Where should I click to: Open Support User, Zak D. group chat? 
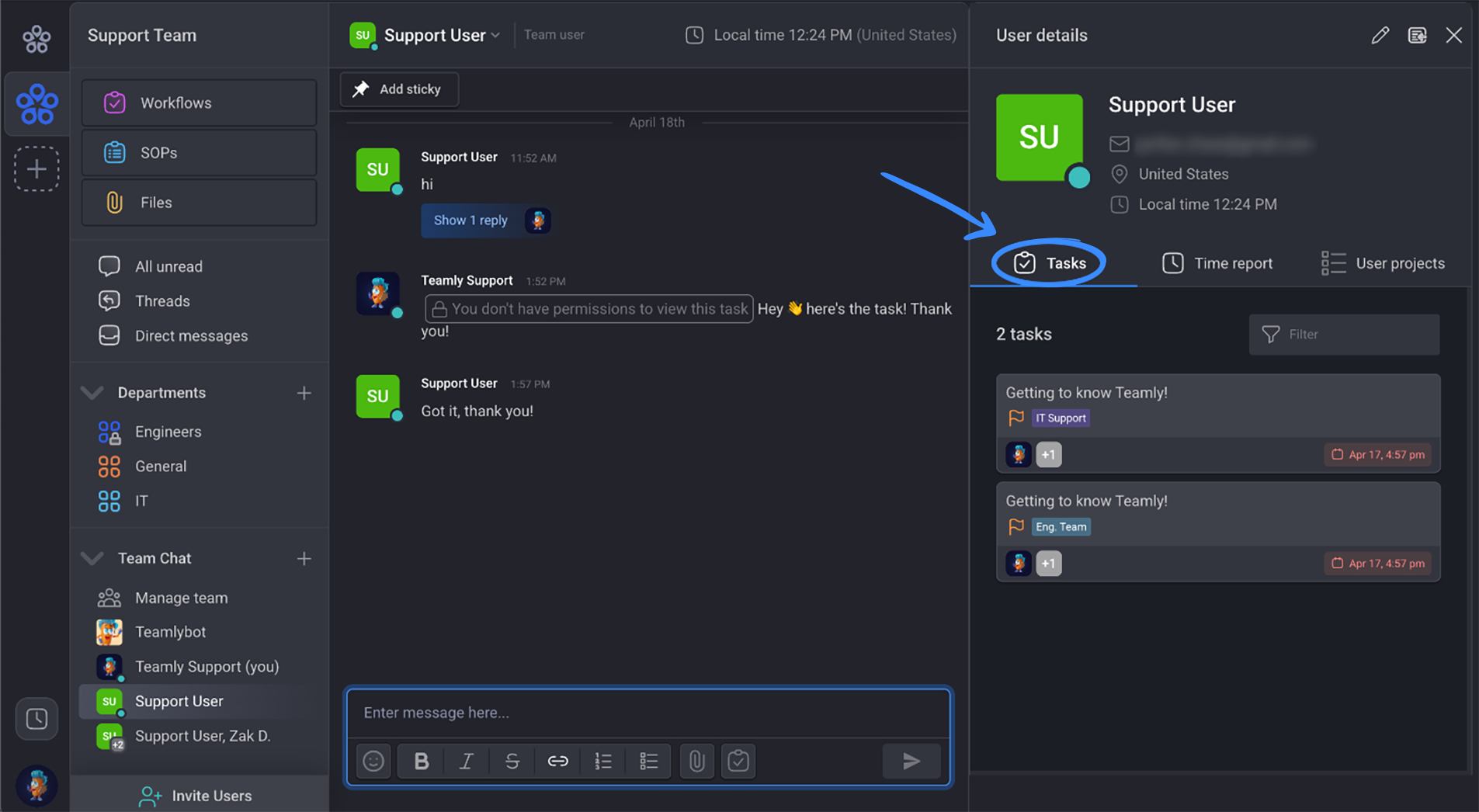click(x=203, y=736)
